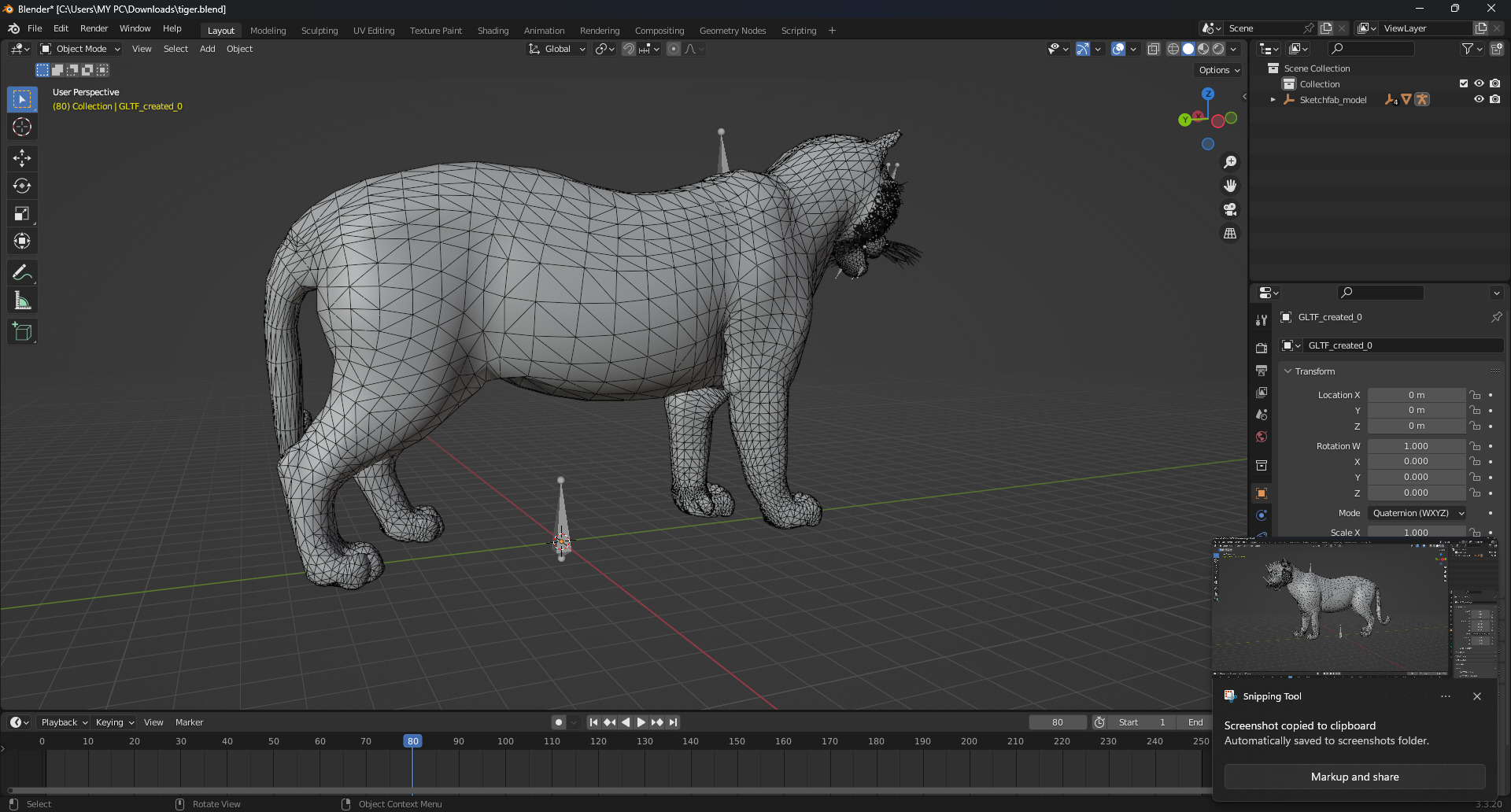This screenshot has width=1511, height=812.
Task: Toggle proportional editing
Action: click(x=674, y=49)
